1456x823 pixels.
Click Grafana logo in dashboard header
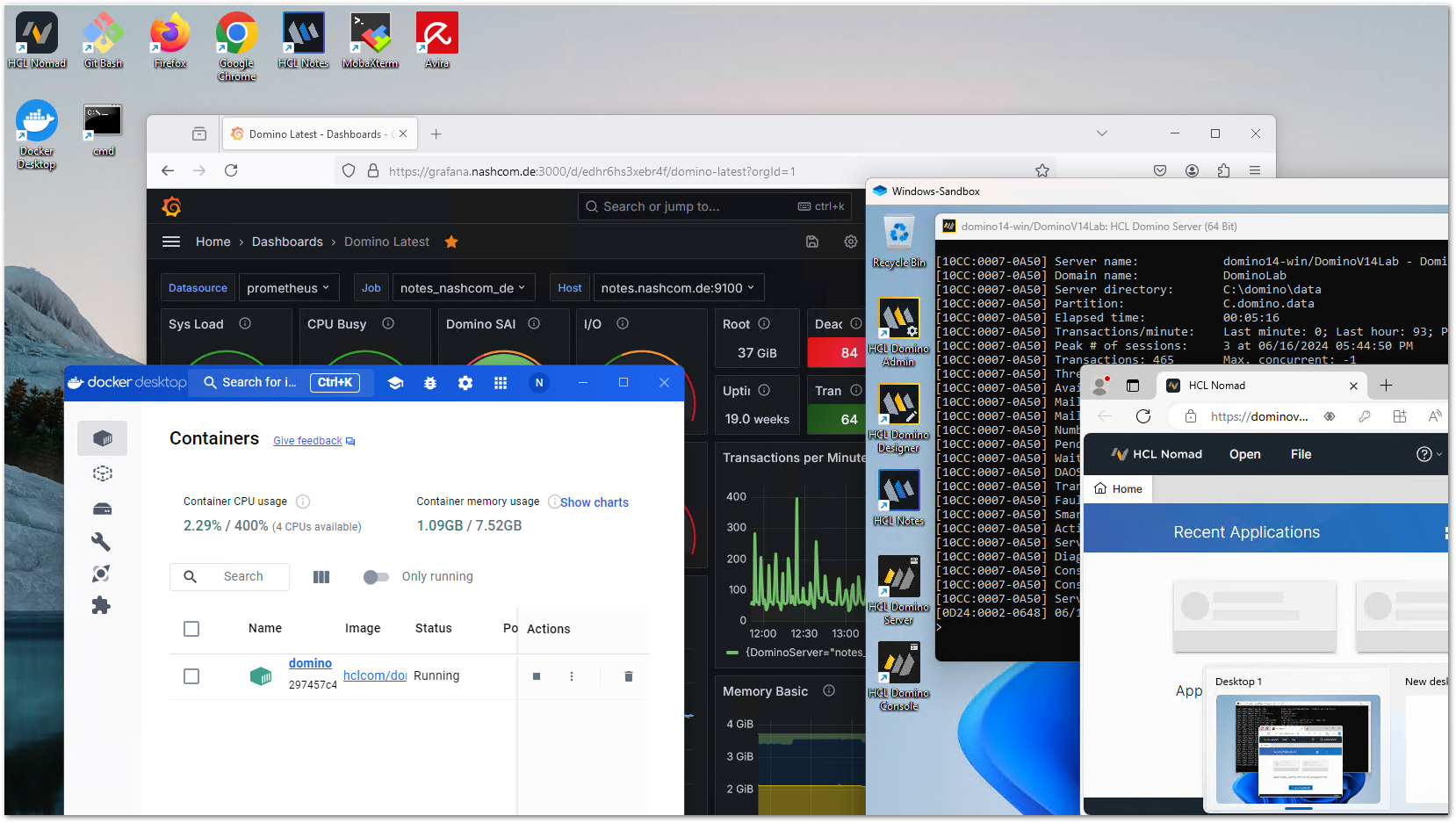172,207
